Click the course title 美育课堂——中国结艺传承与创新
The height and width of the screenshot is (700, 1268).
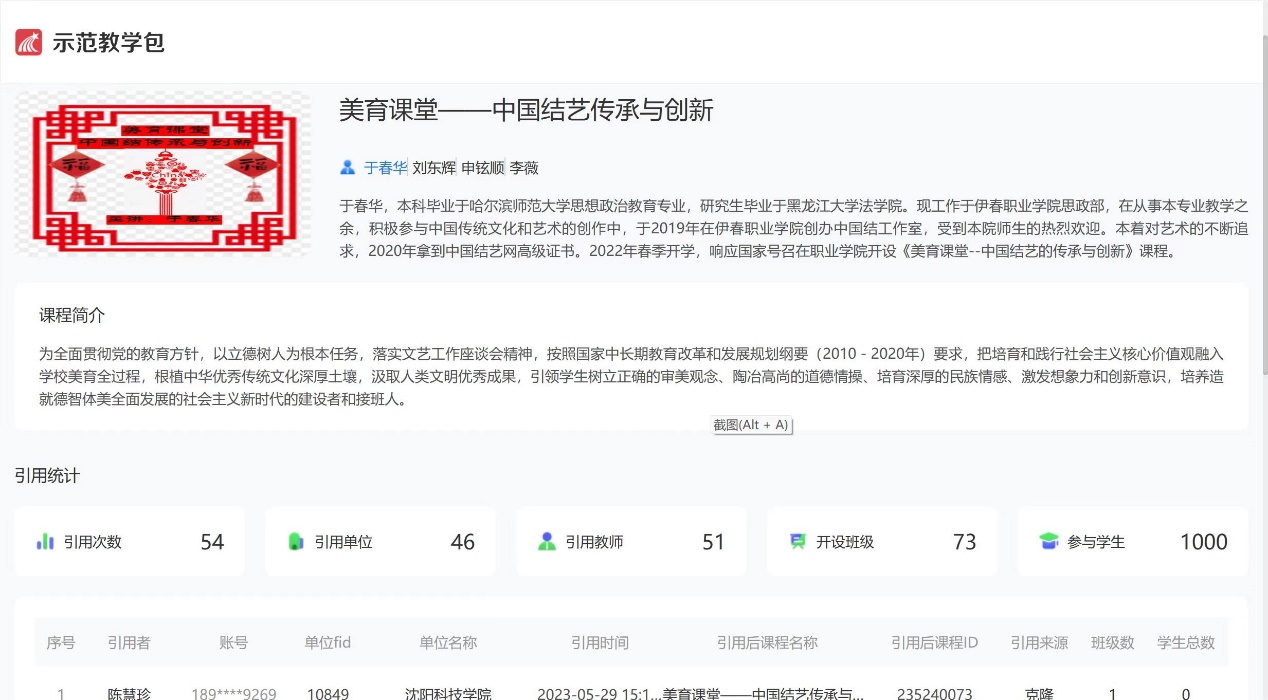(526, 110)
